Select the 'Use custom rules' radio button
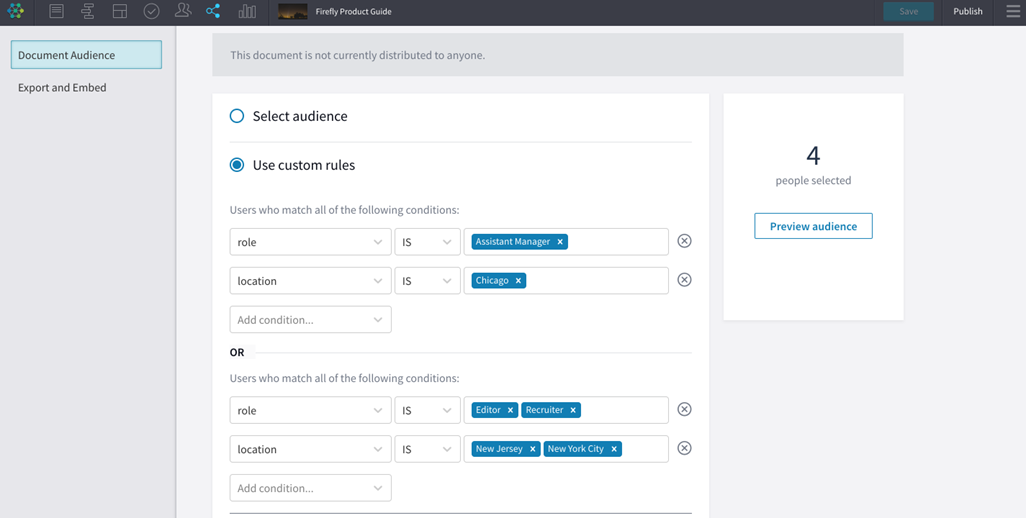 click(x=237, y=165)
